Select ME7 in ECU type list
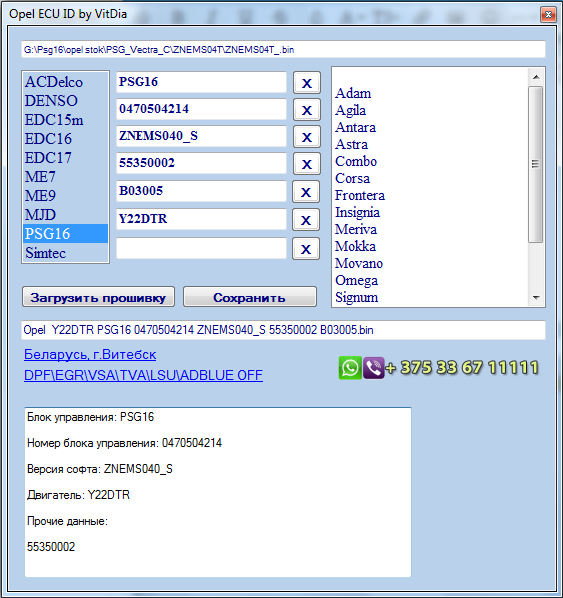 (x=65, y=177)
